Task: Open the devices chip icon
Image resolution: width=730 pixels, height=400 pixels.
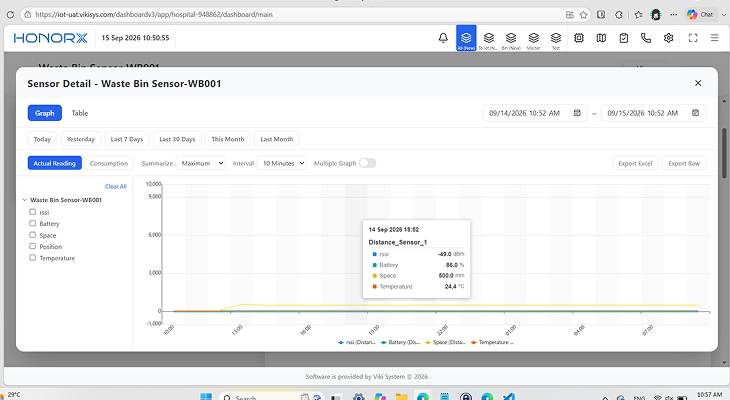Action: point(579,38)
